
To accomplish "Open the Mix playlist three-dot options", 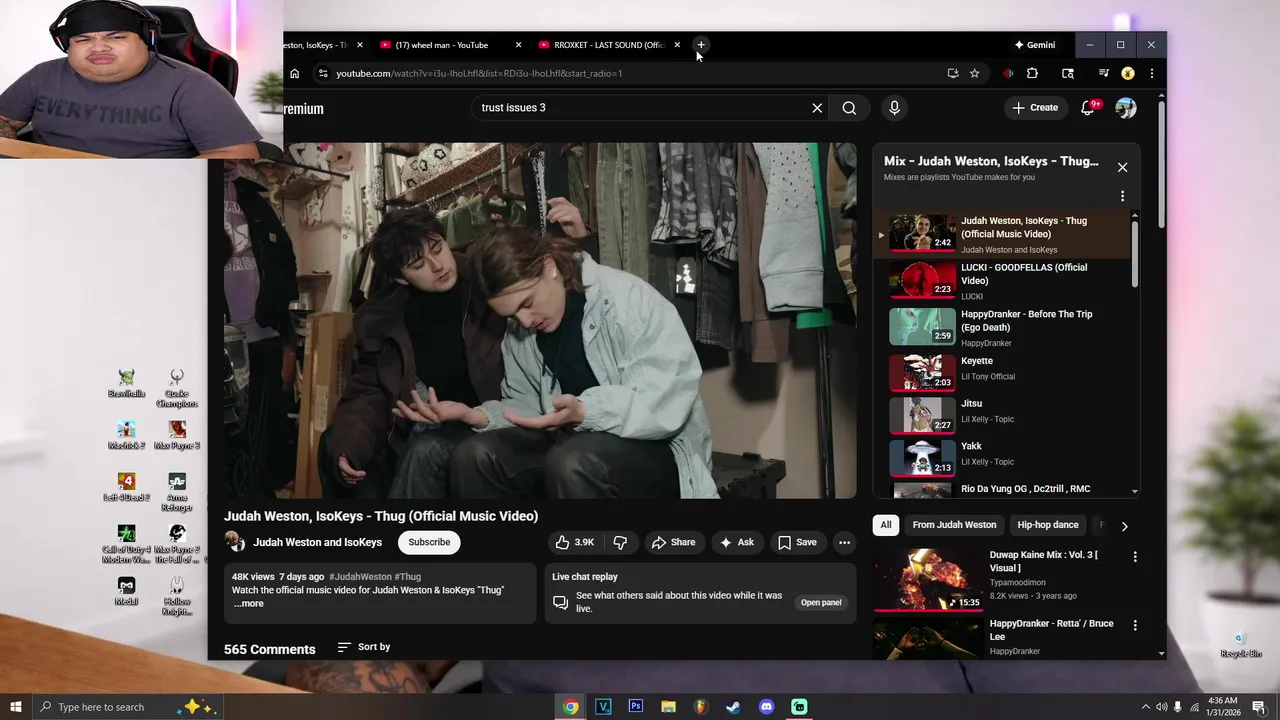I will (1122, 196).
